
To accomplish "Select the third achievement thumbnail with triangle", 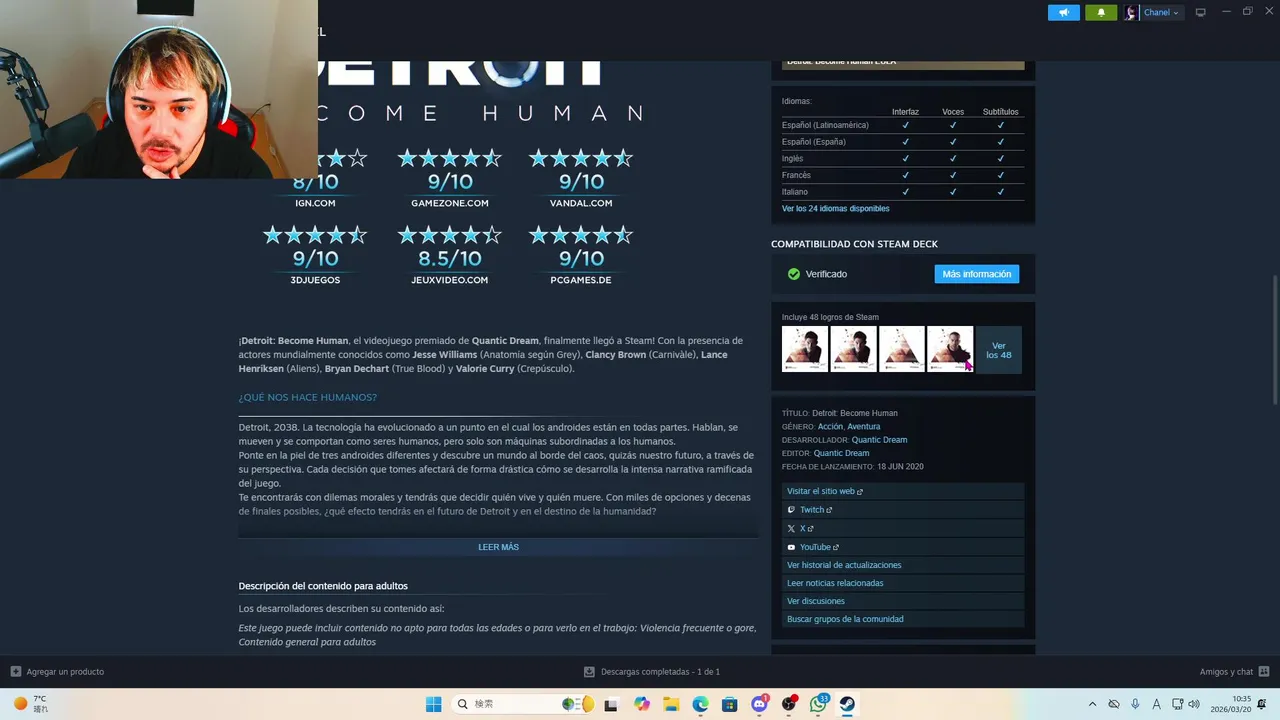I will click(x=901, y=350).
